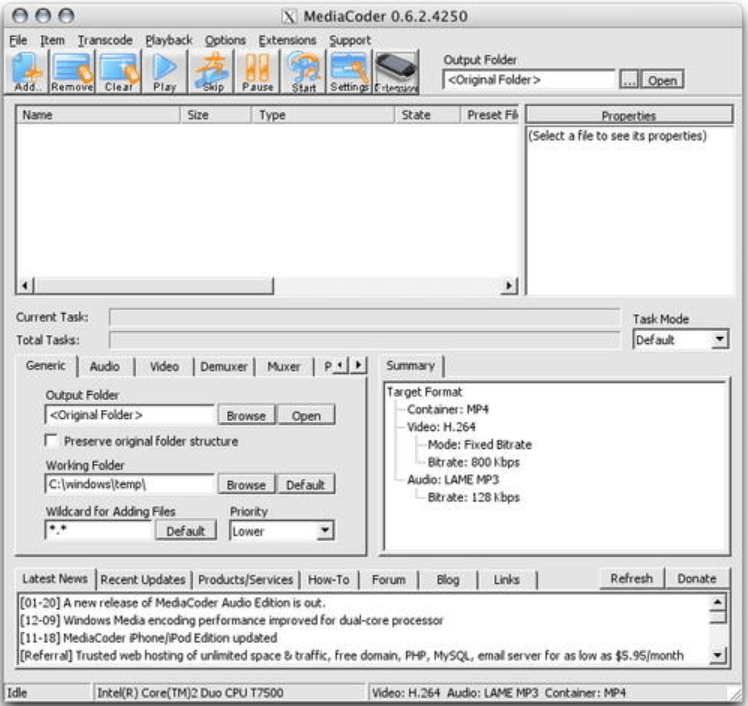Click the top Output Folder input field
Screen dimensions: 748x706
pos(529,80)
